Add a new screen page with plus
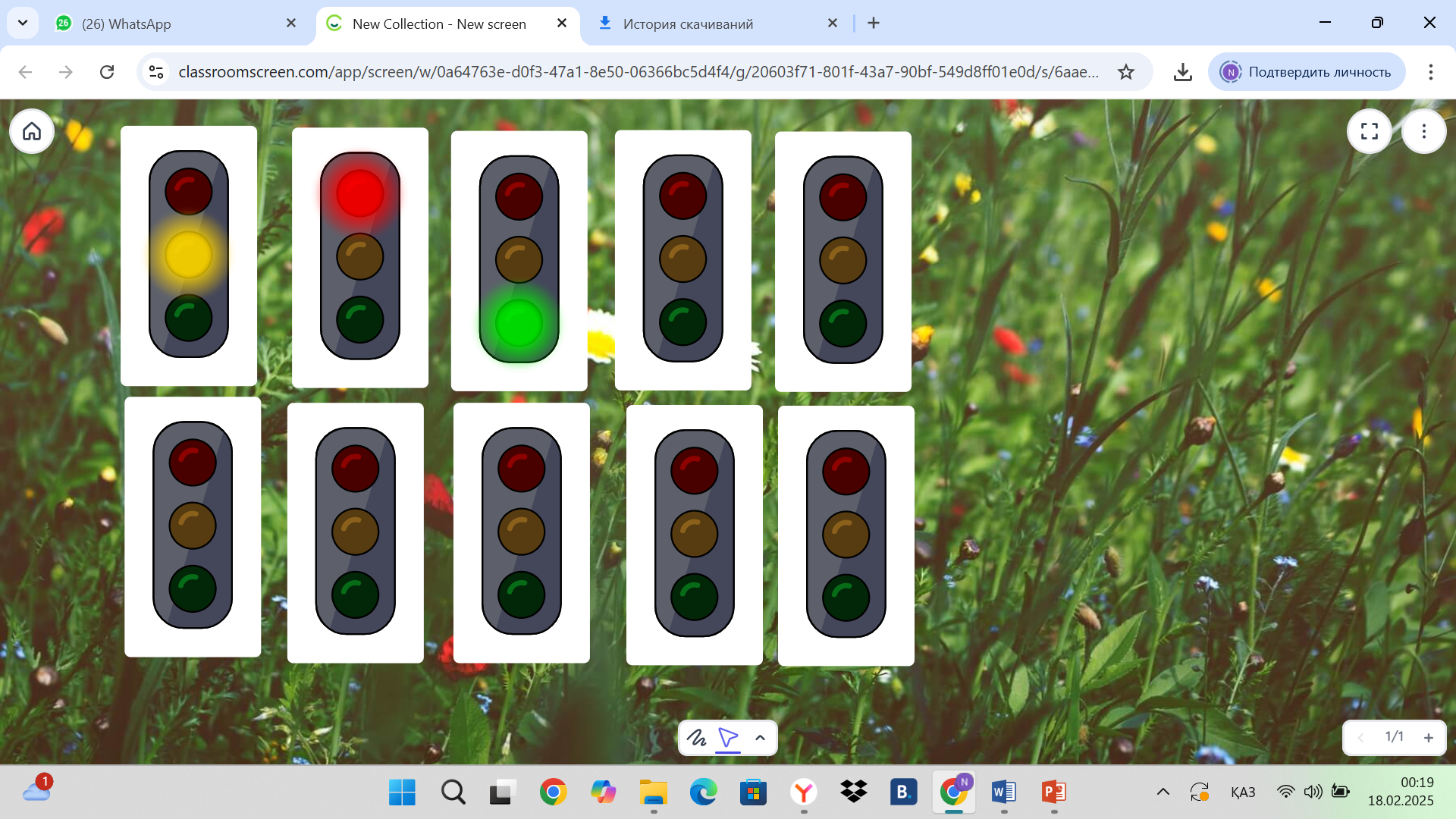Viewport: 1456px width, 819px height. click(1429, 737)
